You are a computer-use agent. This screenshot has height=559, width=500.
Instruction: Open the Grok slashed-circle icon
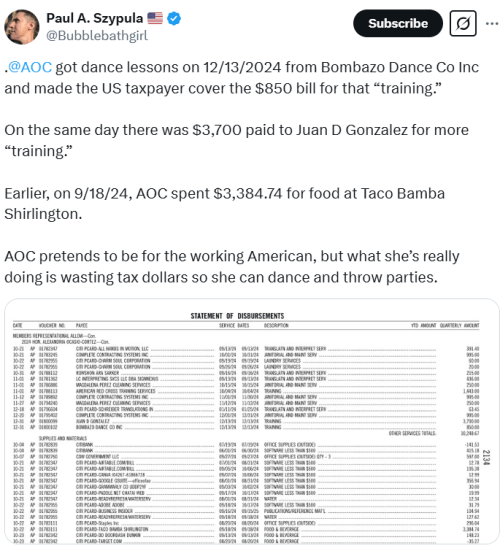tap(463, 24)
